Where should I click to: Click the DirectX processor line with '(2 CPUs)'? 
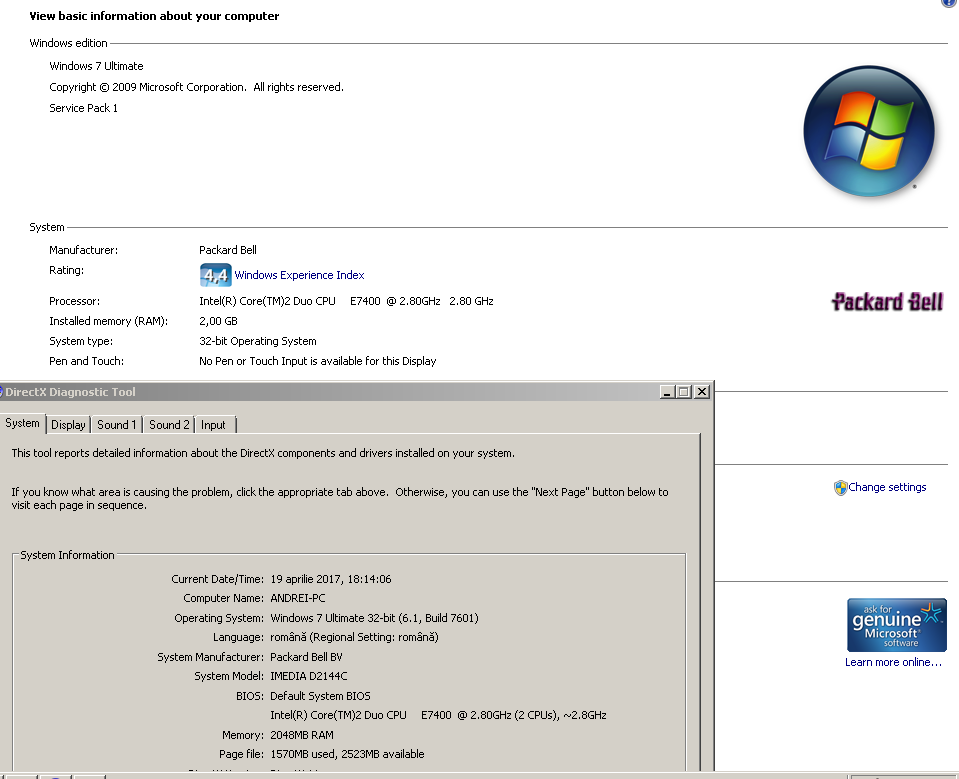pos(439,715)
